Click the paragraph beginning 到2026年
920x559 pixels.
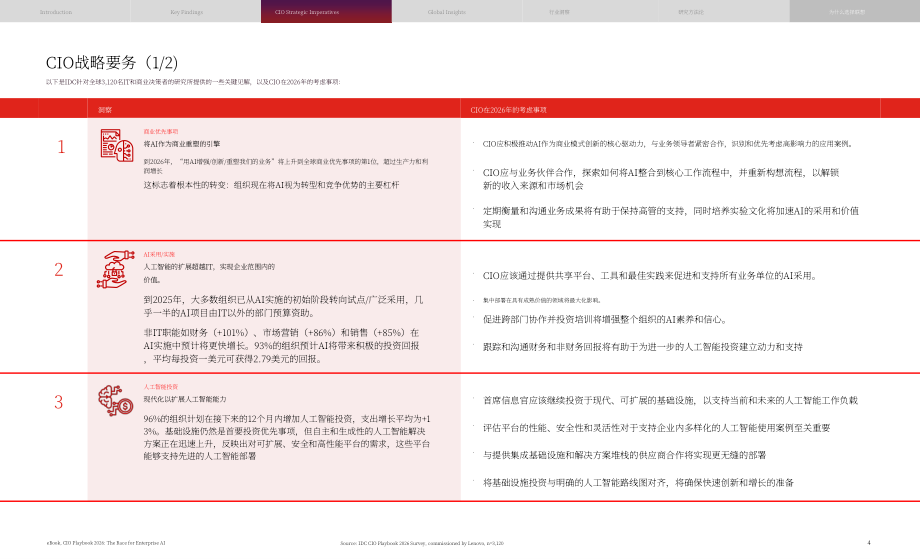tap(286, 166)
